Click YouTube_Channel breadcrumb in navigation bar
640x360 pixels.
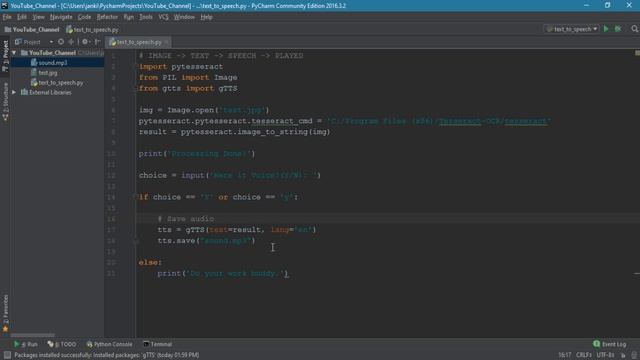[32, 29]
